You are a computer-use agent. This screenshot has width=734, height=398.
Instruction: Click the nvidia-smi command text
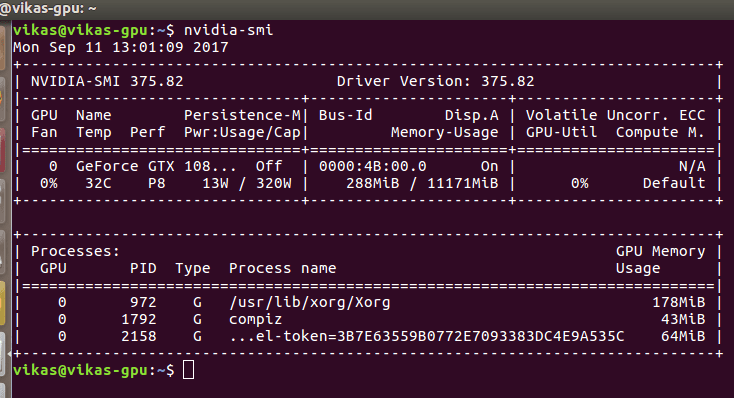[x=228, y=30]
